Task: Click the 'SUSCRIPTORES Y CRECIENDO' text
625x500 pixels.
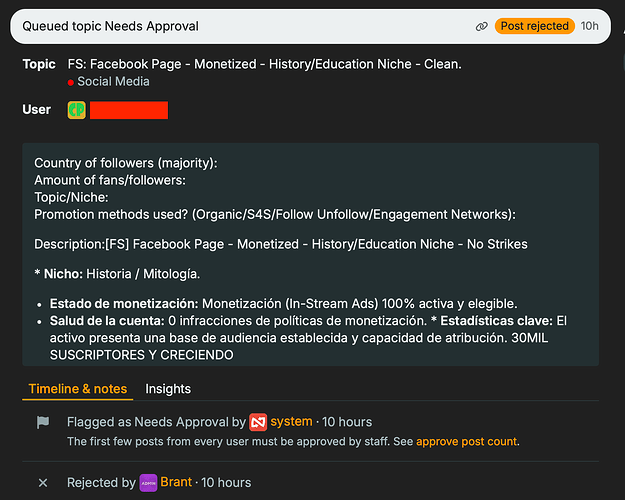Action: (142, 355)
